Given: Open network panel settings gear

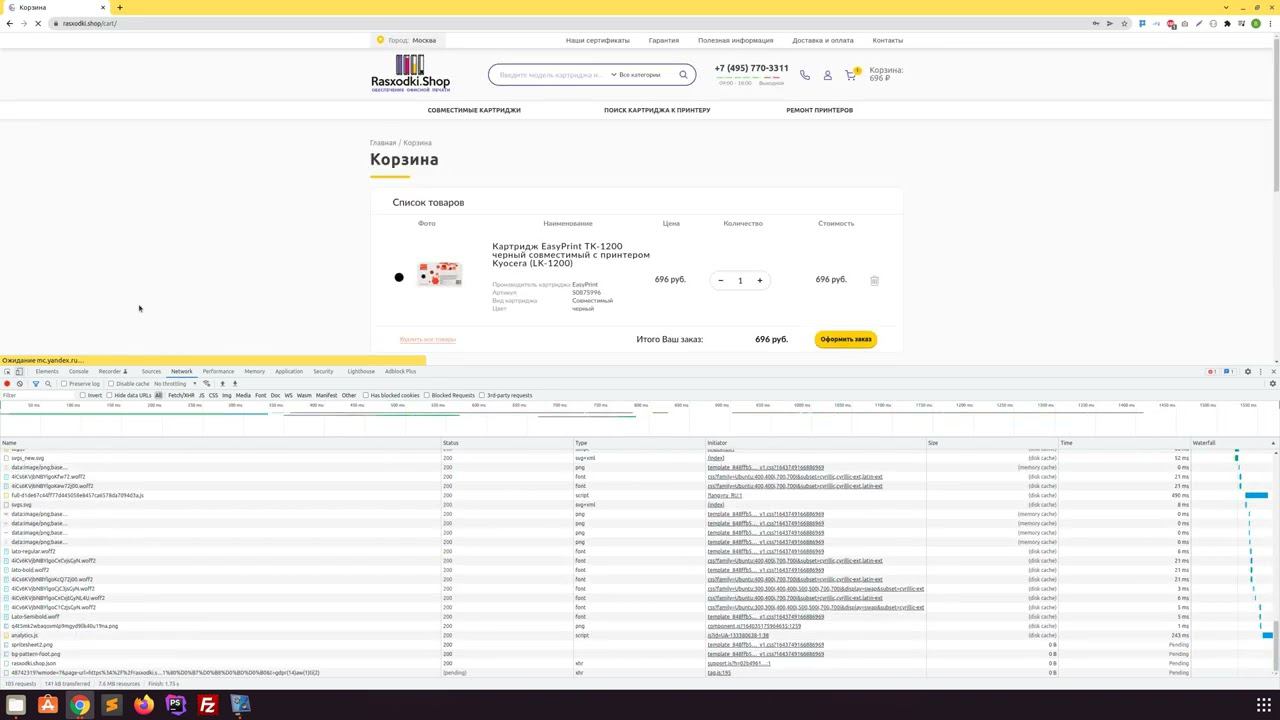Looking at the screenshot, I should pyautogui.click(x=1273, y=384).
